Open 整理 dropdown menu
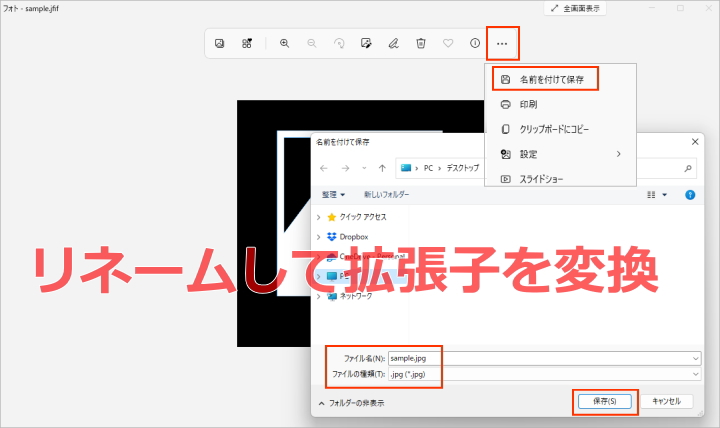 [333, 195]
